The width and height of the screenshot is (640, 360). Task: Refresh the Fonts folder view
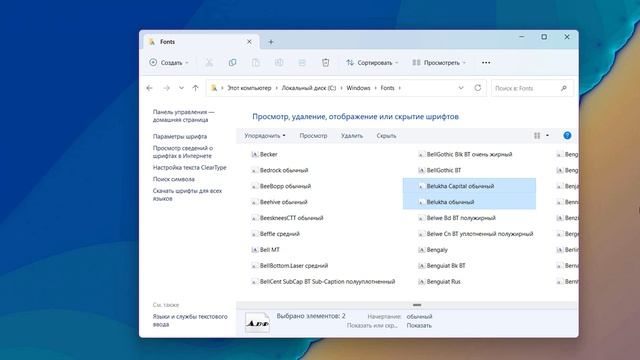pyautogui.click(x=478, y=88)
